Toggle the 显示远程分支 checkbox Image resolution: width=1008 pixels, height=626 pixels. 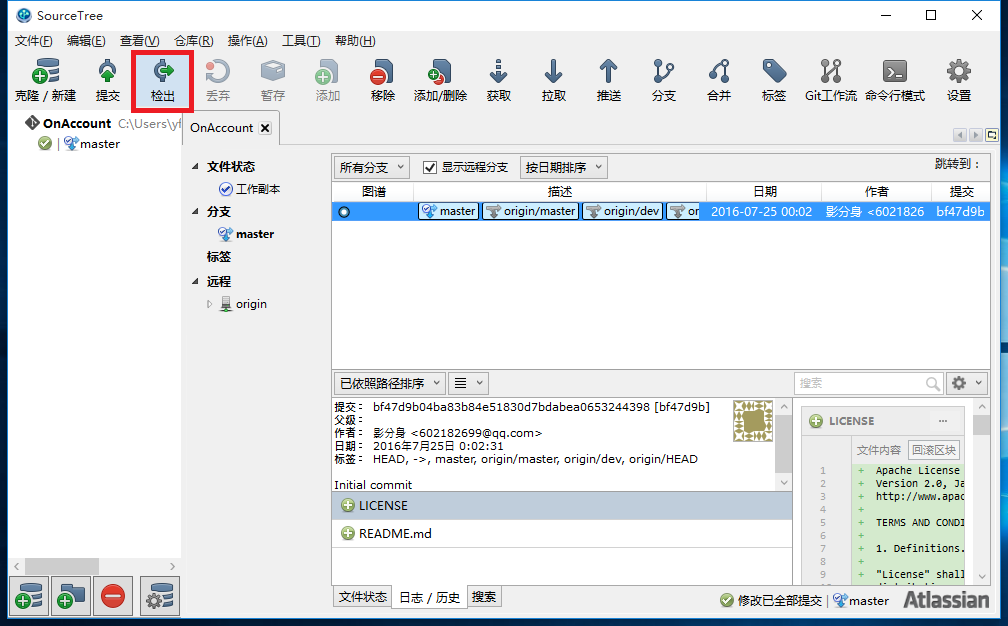point(430,168)
